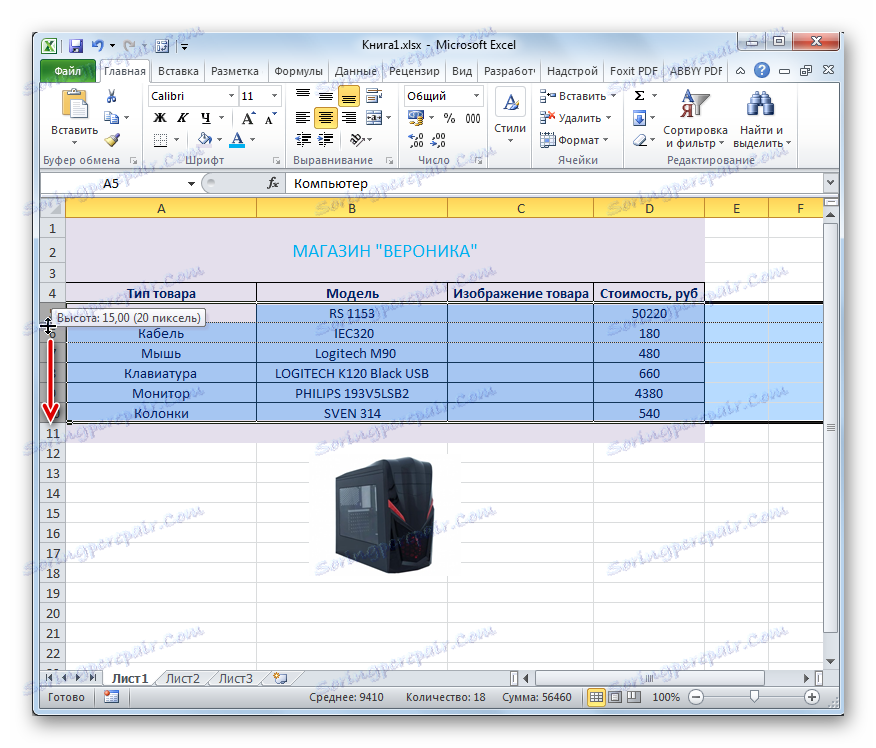Toggle middle vertical alignment
This screenshot has width=876, height=748.
coord(326,96)
